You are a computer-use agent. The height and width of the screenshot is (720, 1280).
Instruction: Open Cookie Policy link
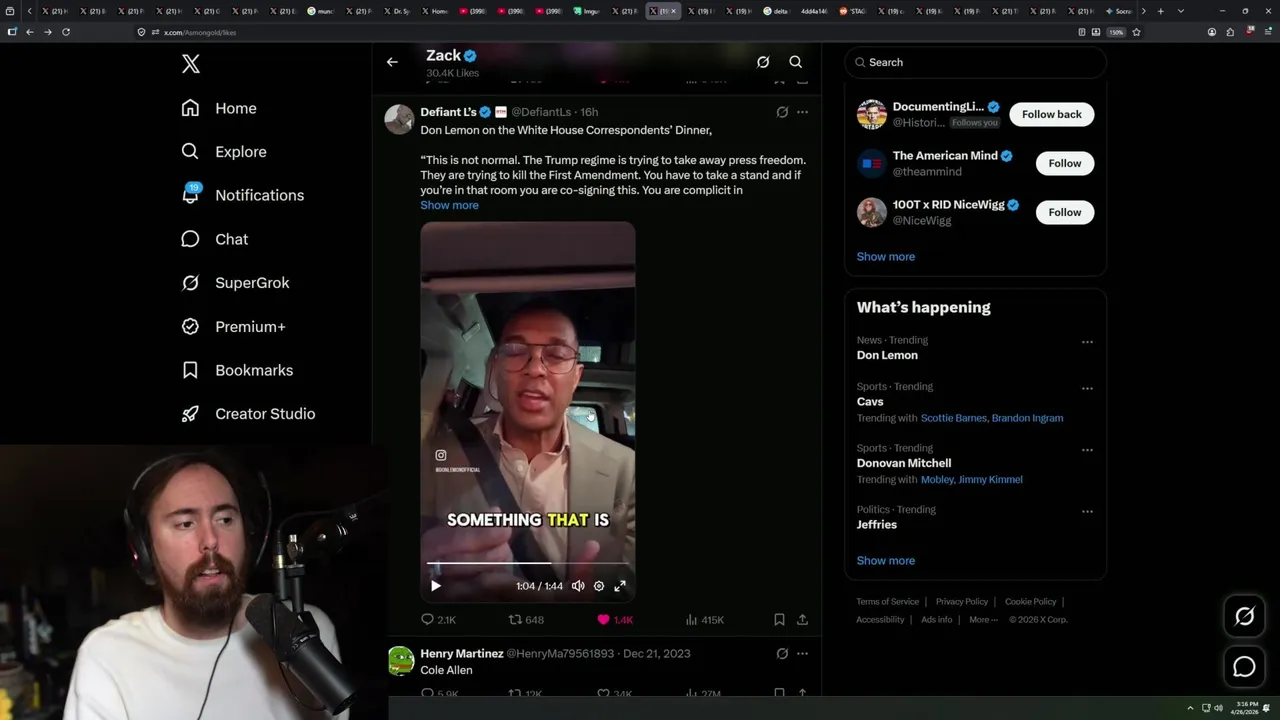pos(1030,602)
